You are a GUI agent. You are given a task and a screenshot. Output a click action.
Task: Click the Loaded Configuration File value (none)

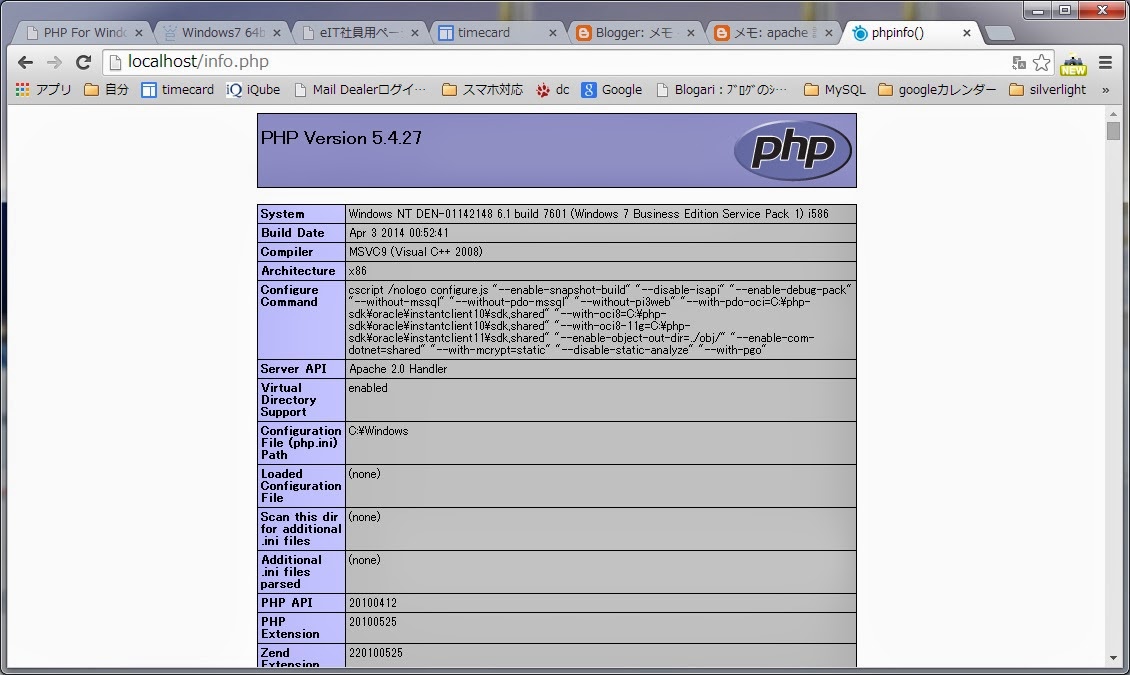pyautogui.click(x=364, y=474)
